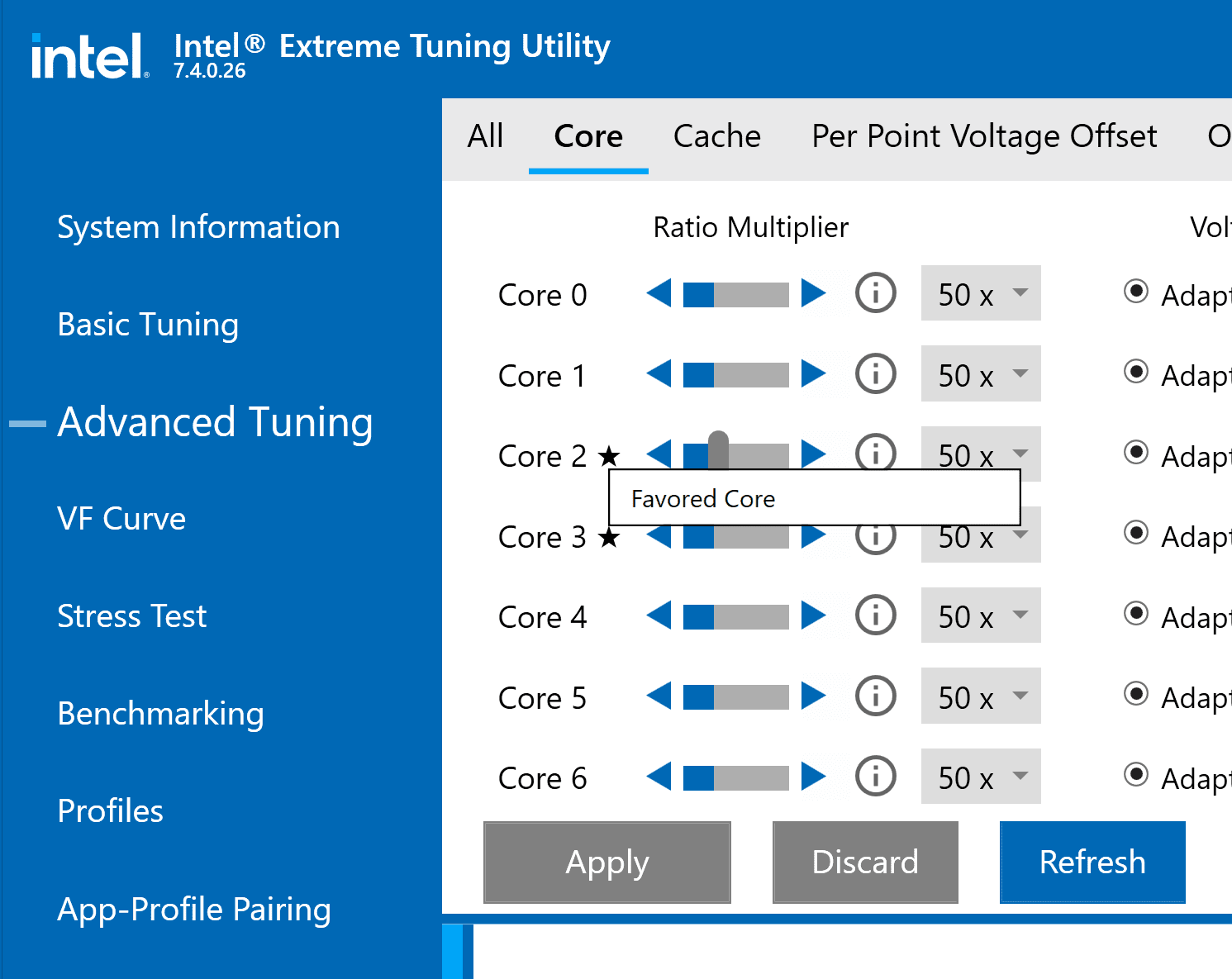Select Adaptive voltage mode for Core 5
Image resolution: width=1232 pixels, height=979 pixels.
coord(1136,694)
